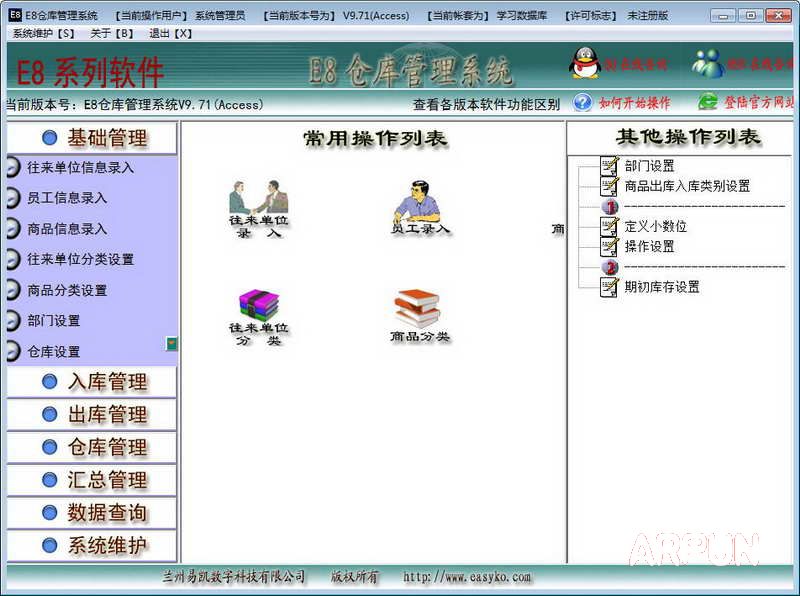800x596 pixels.
Task: Open the 关于【B】 menu
Action: click(112, 34)
